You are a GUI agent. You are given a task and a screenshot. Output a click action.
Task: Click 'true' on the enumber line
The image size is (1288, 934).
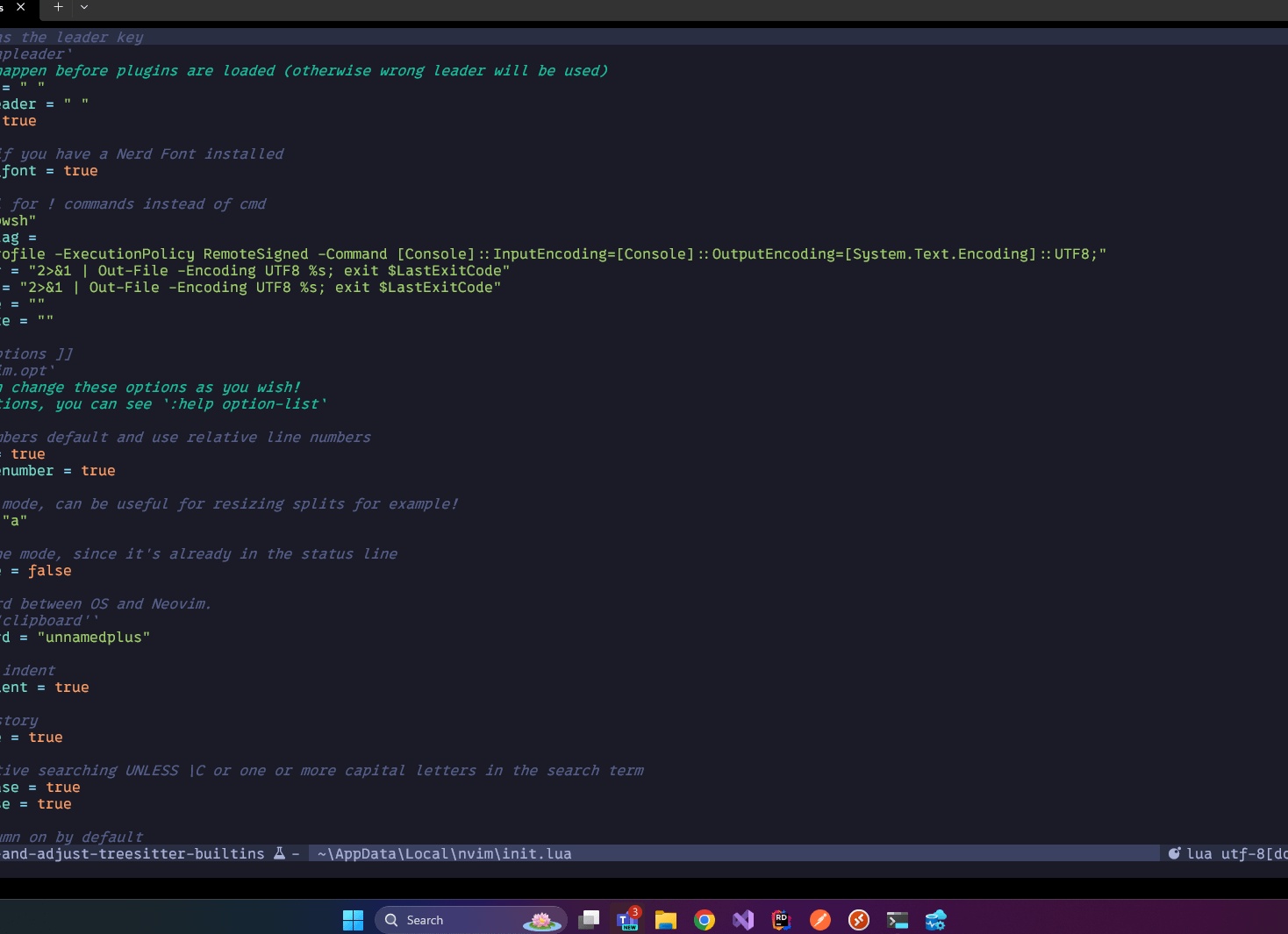click(x=98, y=471)
